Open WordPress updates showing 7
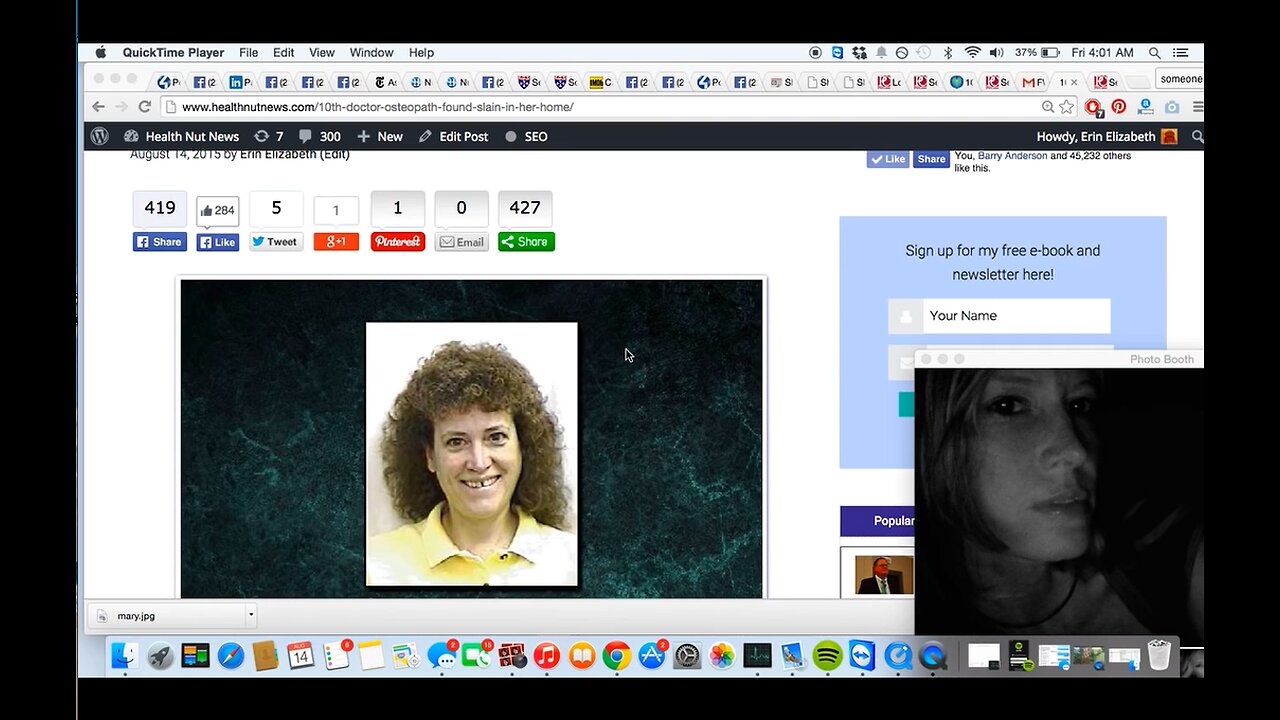 [x=268, y=136]
